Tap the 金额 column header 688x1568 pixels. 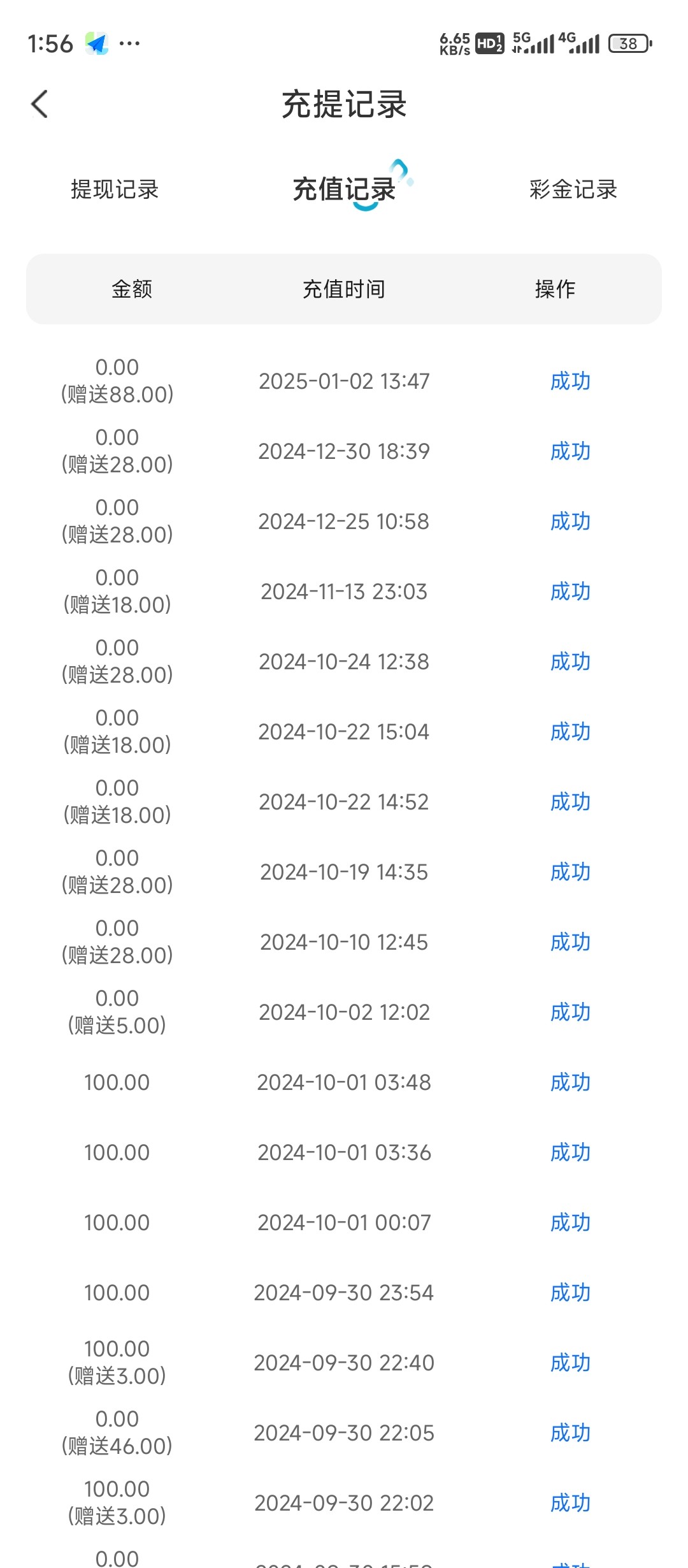tap(132, 289)
